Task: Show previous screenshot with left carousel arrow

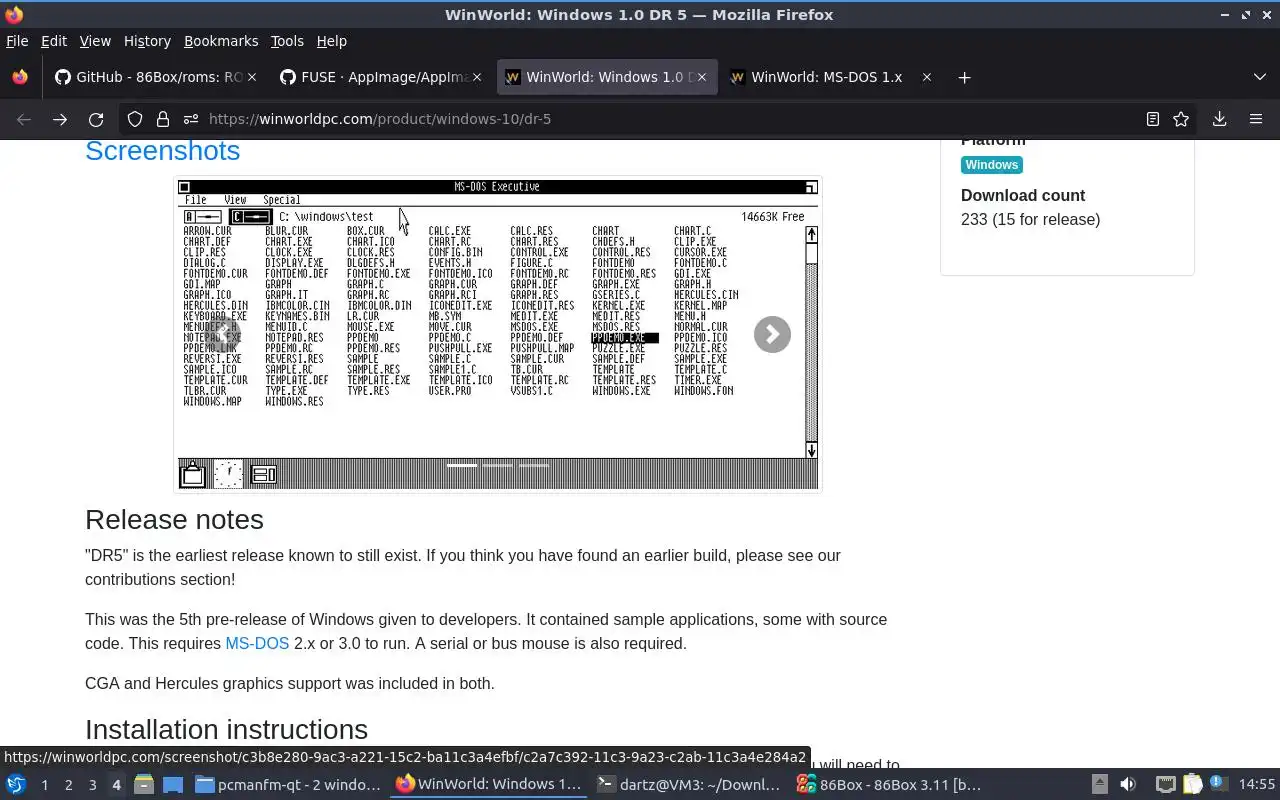Action: click(223, 334)
